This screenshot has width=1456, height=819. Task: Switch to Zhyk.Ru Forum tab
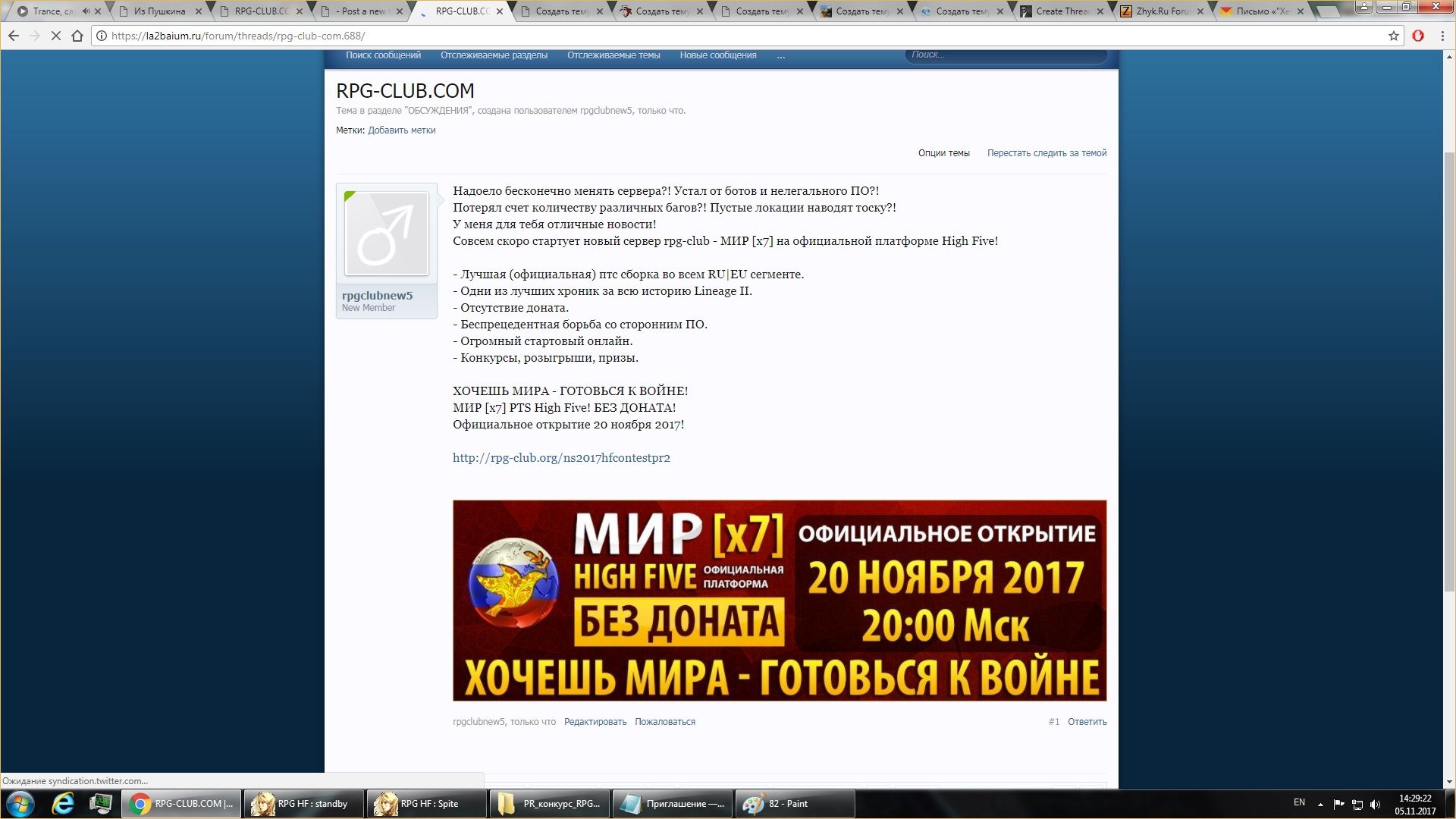click(1160, 11)
